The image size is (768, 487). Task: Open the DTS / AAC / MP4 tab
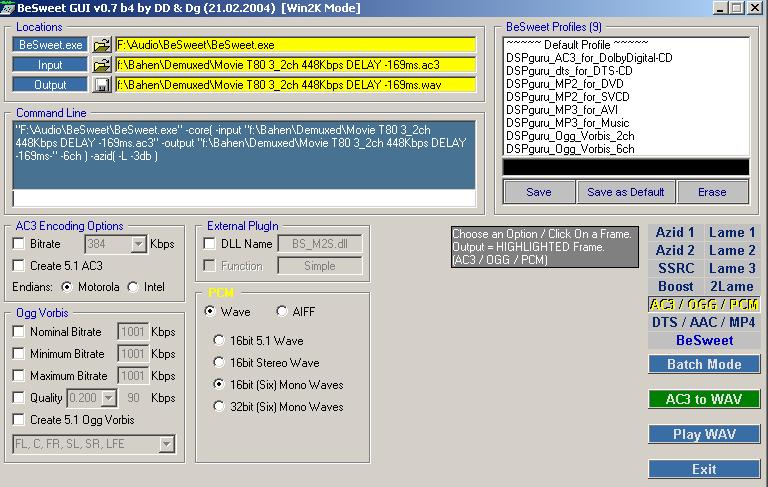704,322
